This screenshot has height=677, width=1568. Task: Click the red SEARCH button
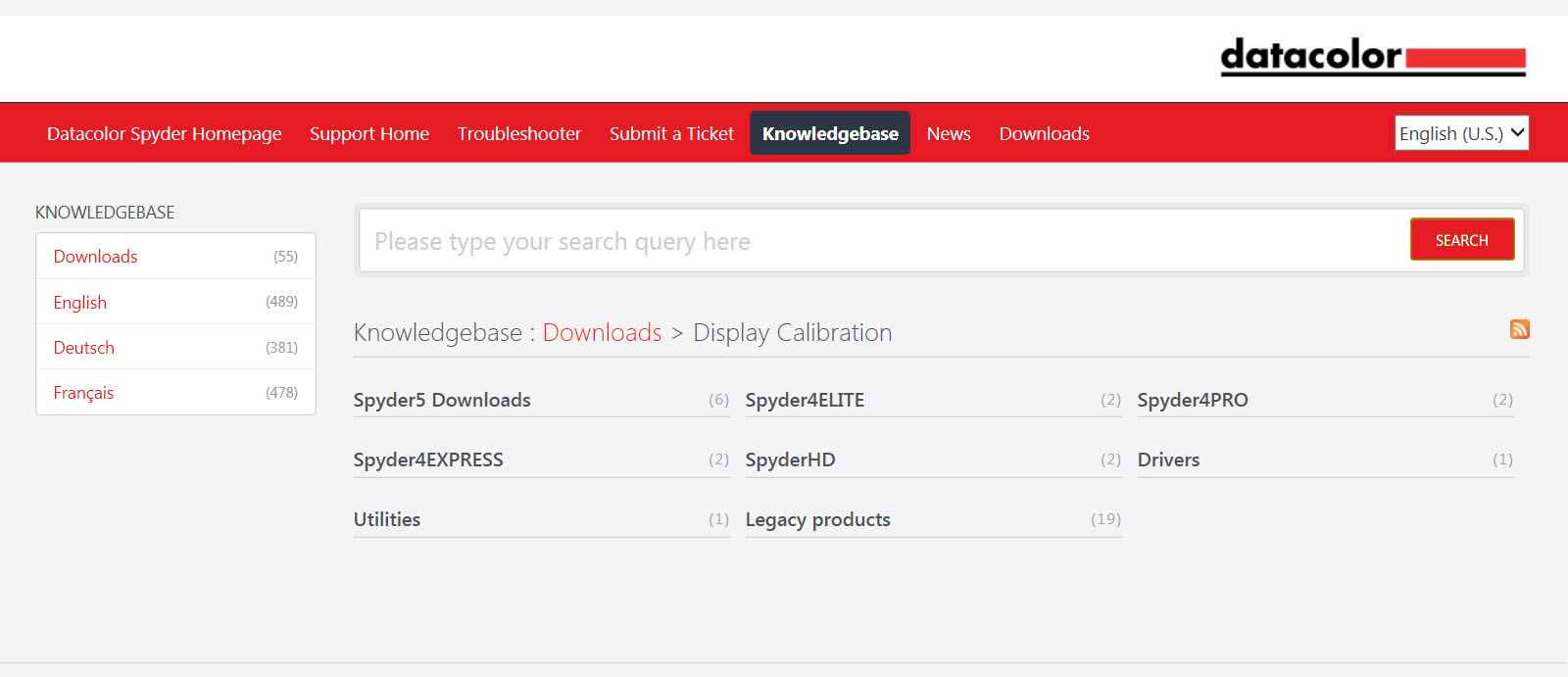point(1462,240)
